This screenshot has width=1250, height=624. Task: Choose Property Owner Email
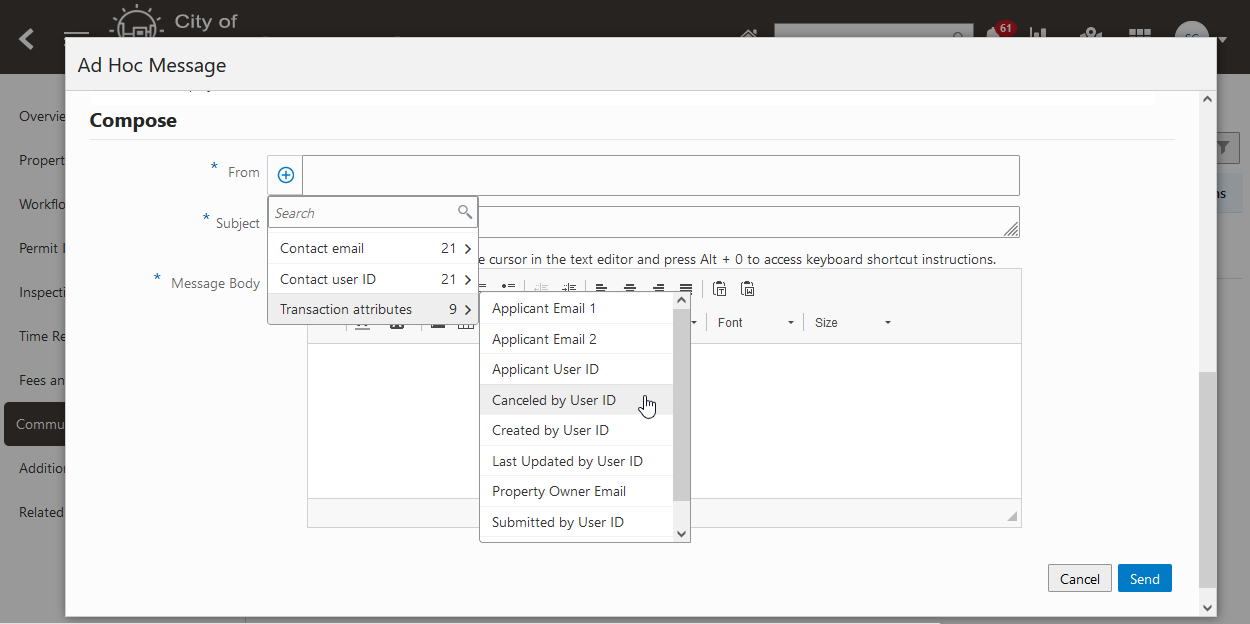(x=577, y=491)
